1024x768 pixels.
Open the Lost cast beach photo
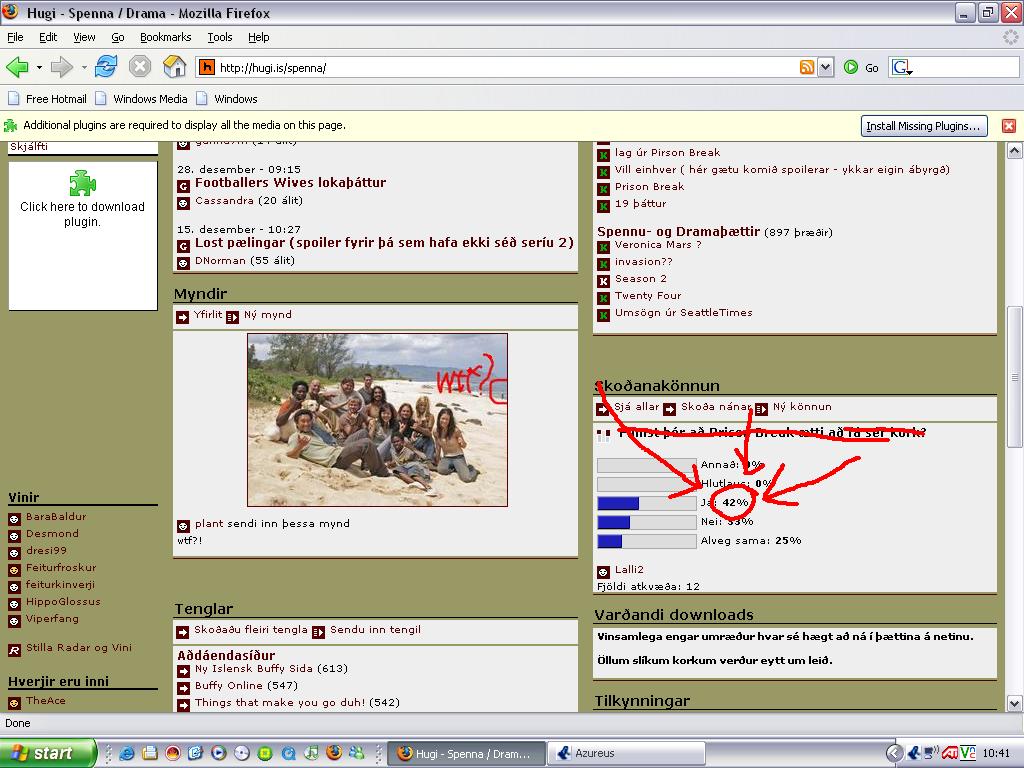click(377, 420)
